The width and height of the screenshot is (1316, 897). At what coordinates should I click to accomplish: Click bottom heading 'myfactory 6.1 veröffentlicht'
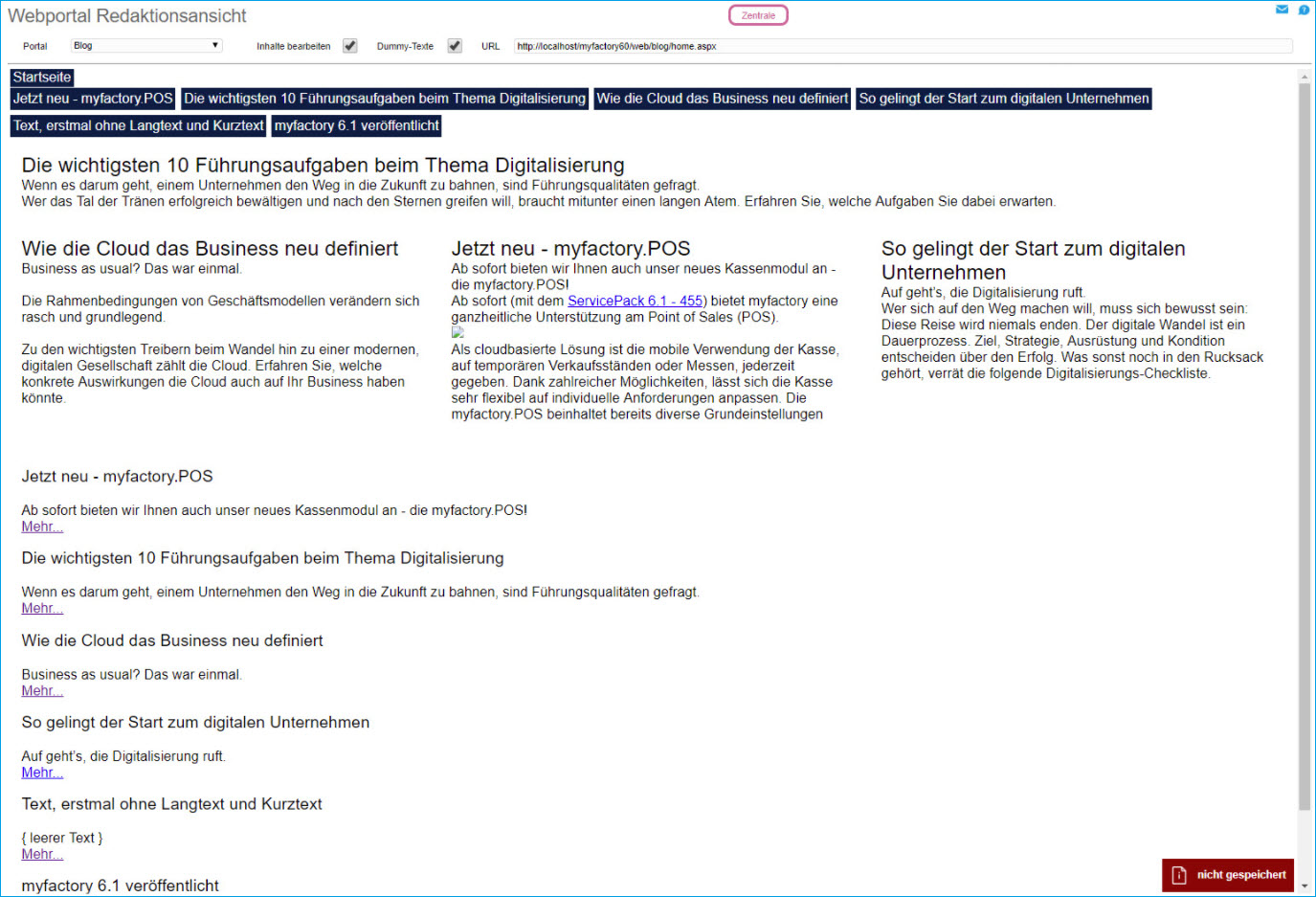click(x=121, y=886)
